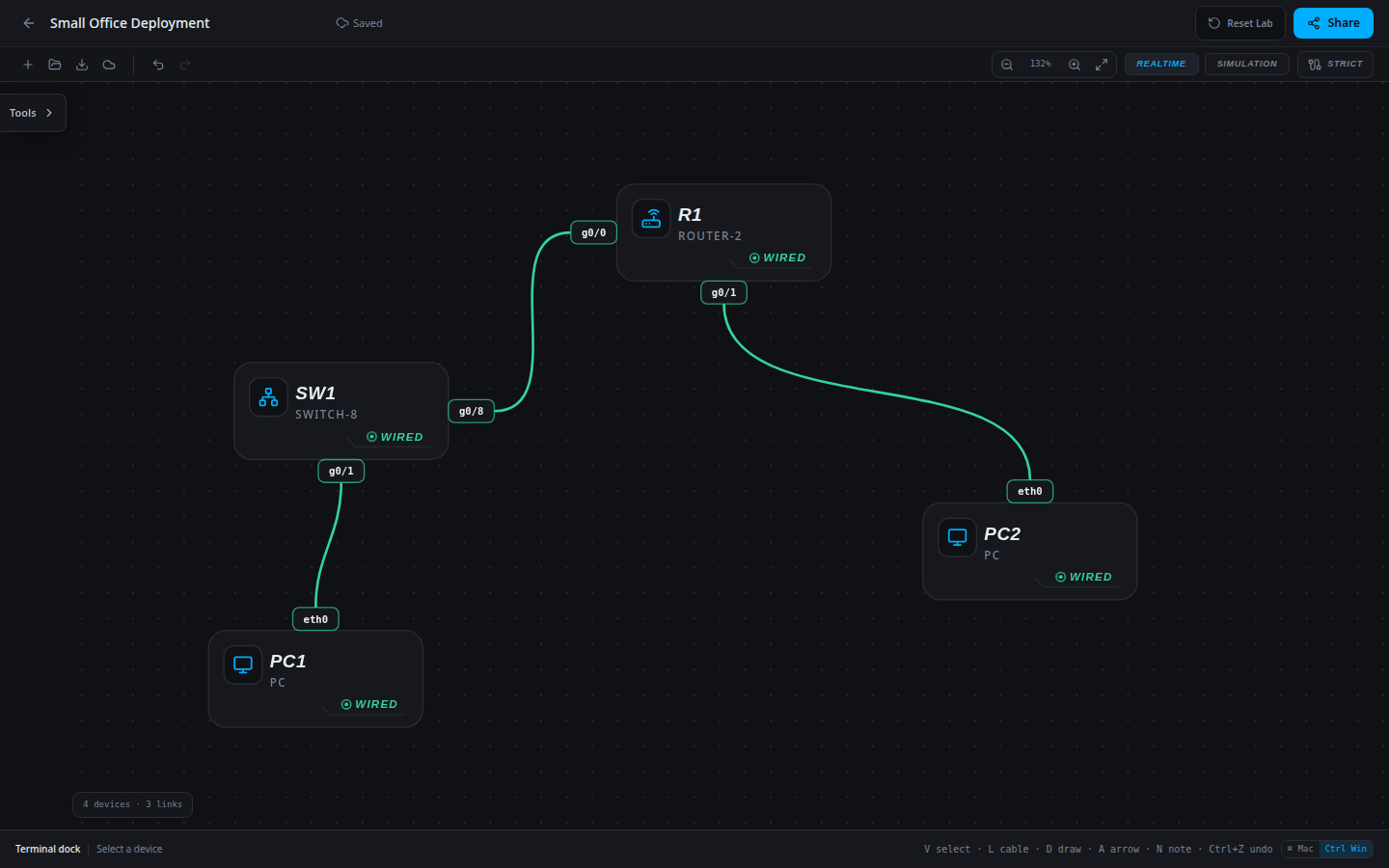Toggle STRICT mode
The width and height of the screenshot is (1389, 868).
click(1335, 64)
